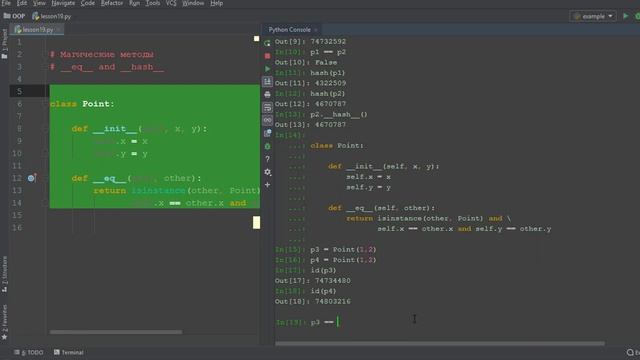Open the VCS menu
Screen dimensions: 640x360
[171, 3]
